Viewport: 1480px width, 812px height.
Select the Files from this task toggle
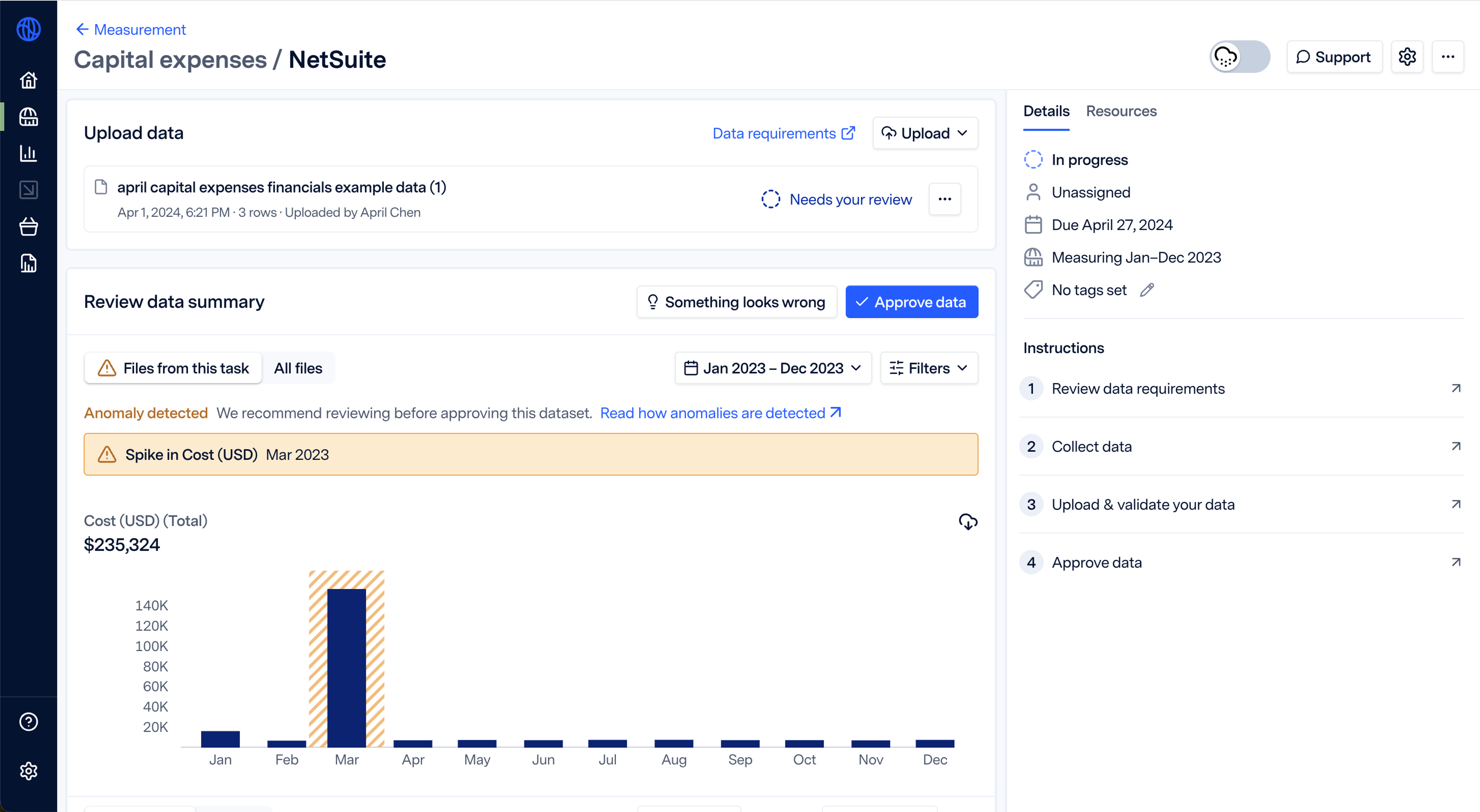point(173,368)
